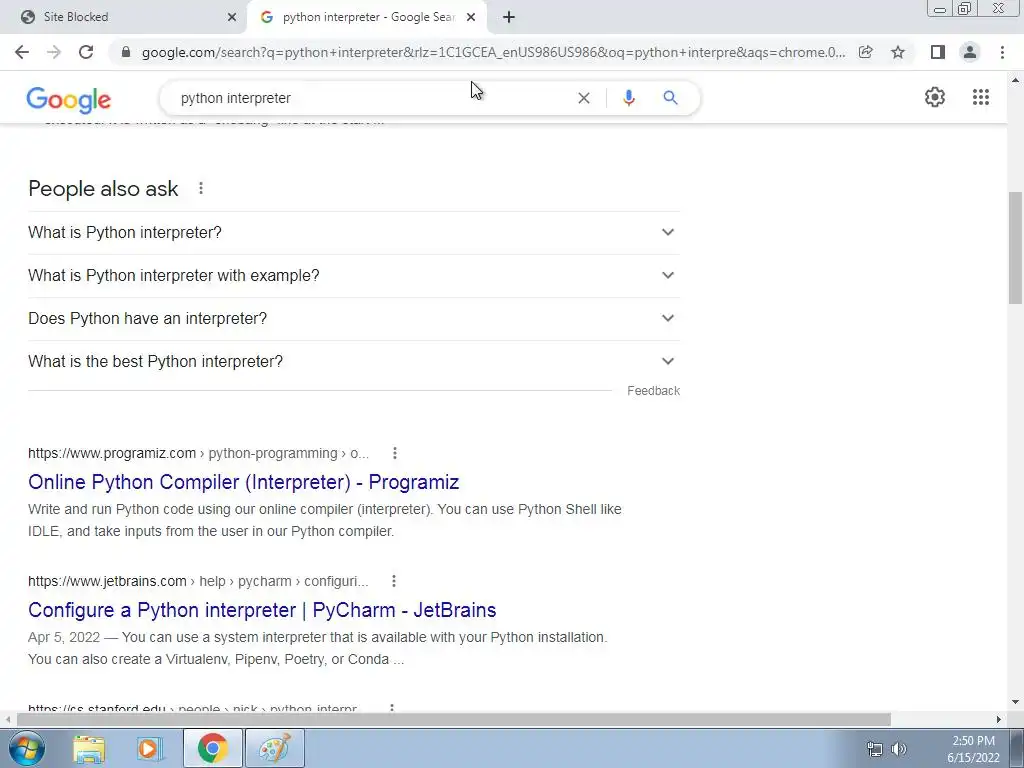Image resolution: width=1024 pixels, height=768 pixels.
Task: Open Configure a Python interpreter PyCharm link
Action: tap(262, 610)
